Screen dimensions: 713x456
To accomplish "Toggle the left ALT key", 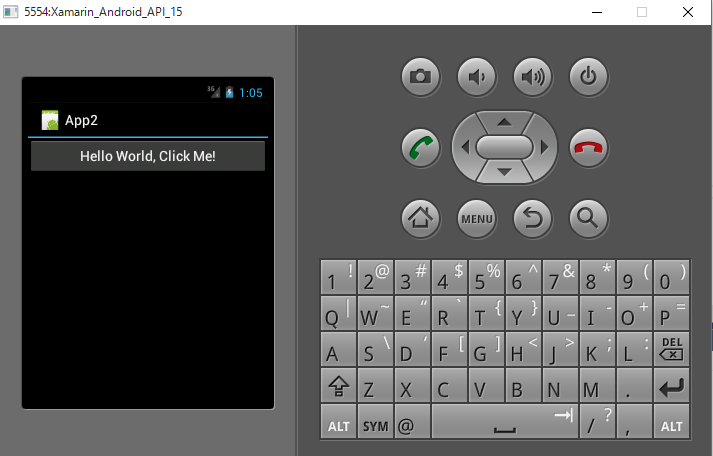I will (338, 422).
